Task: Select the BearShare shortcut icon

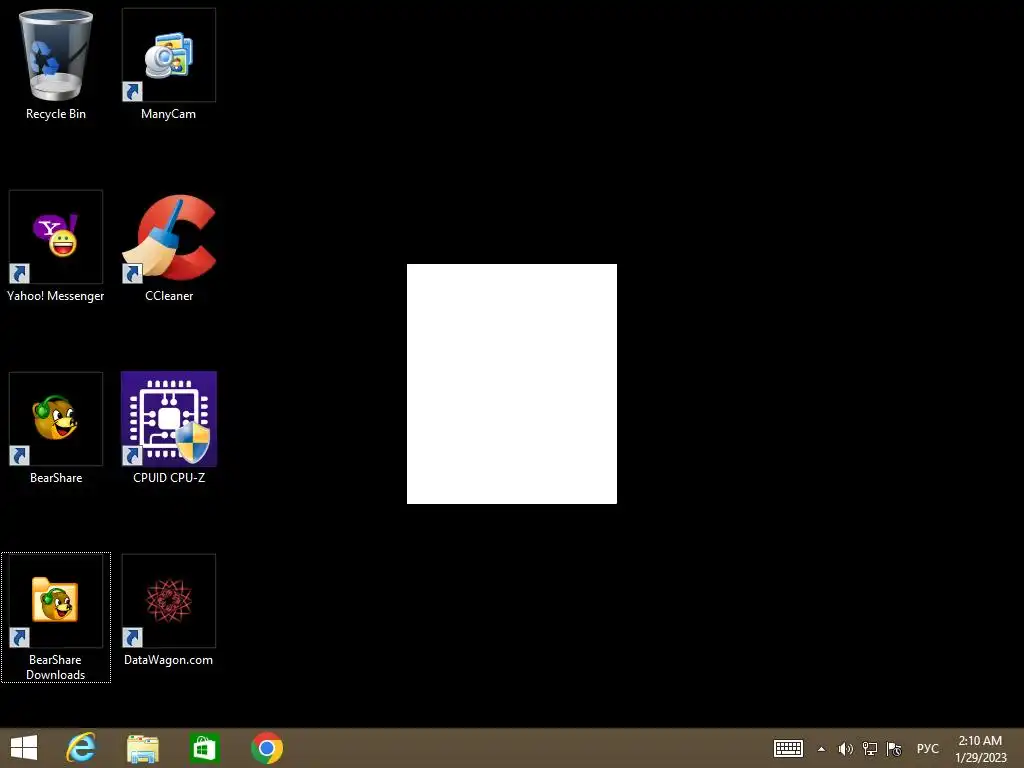Action: tap(56, 419)
